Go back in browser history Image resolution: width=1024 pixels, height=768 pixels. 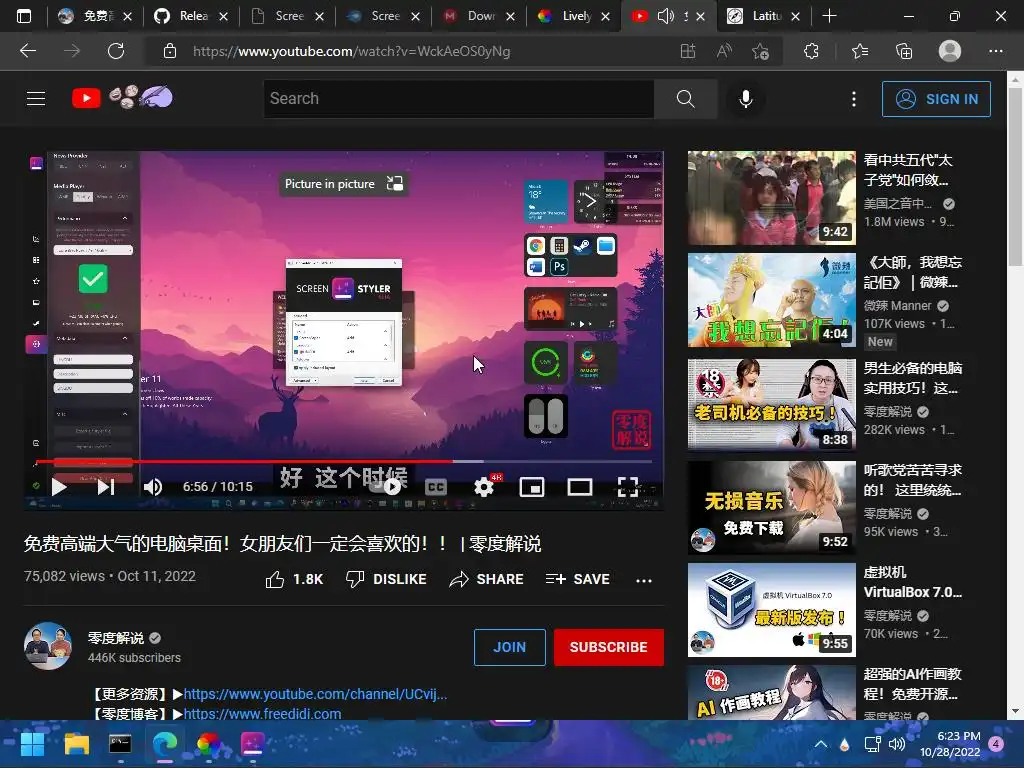(28, 51)
